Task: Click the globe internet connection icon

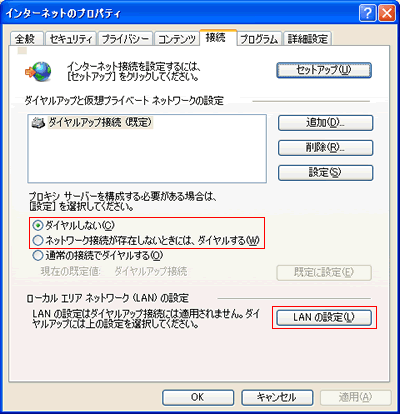Action: pos(38,71)
